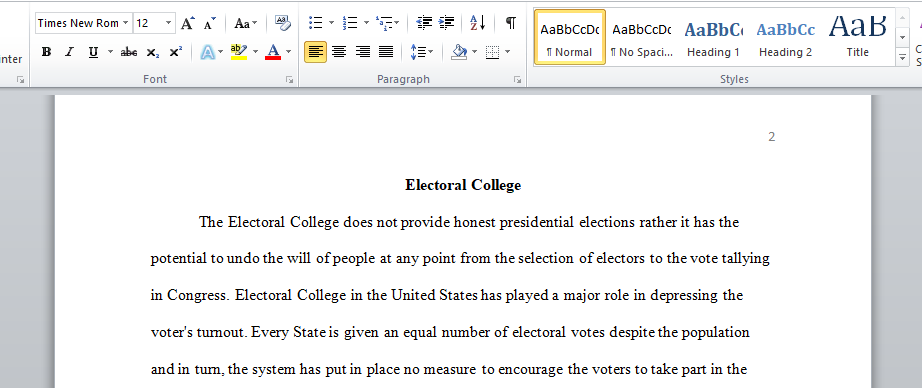Select Align Text Left
Screen dimensions: 922x388
coord(315,52)
